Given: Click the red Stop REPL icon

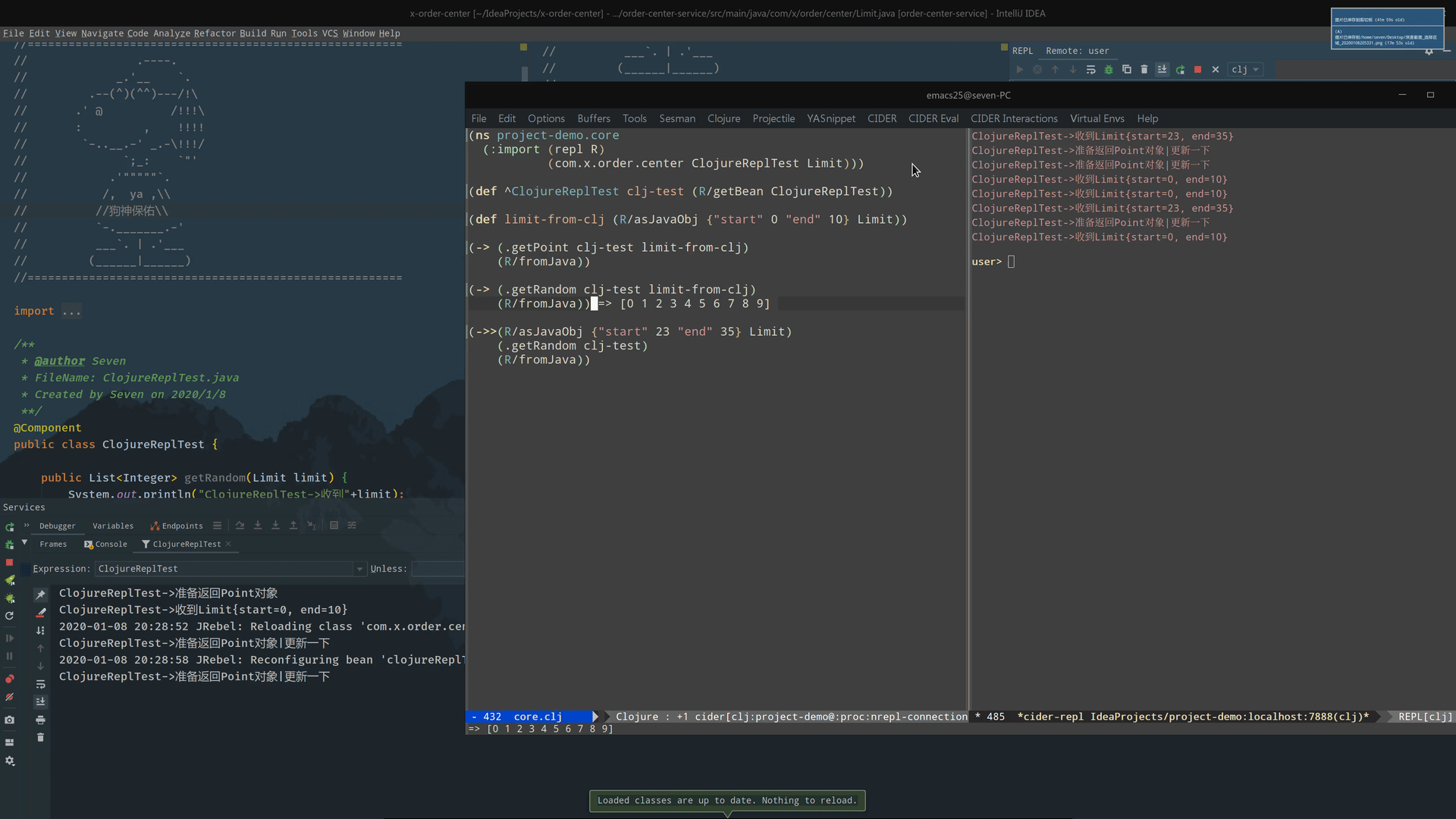Looking at the screenshot, I should [1197, 70].
